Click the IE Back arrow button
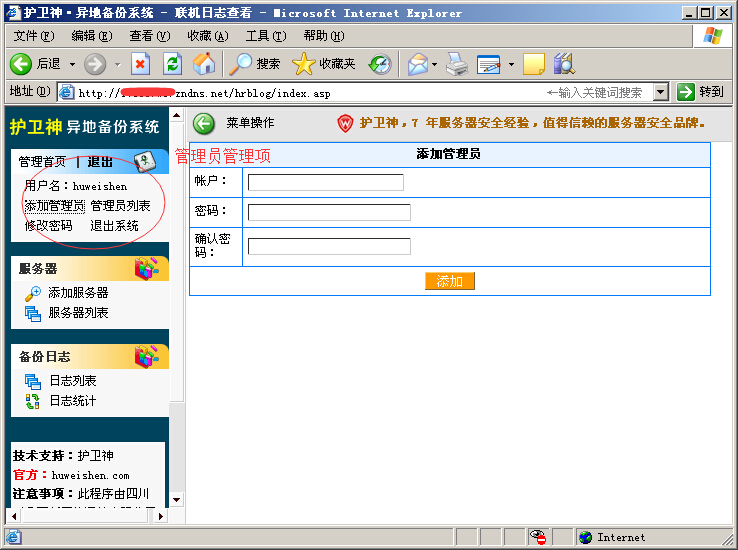Screen dimensions: 738x550 point(21,64)
